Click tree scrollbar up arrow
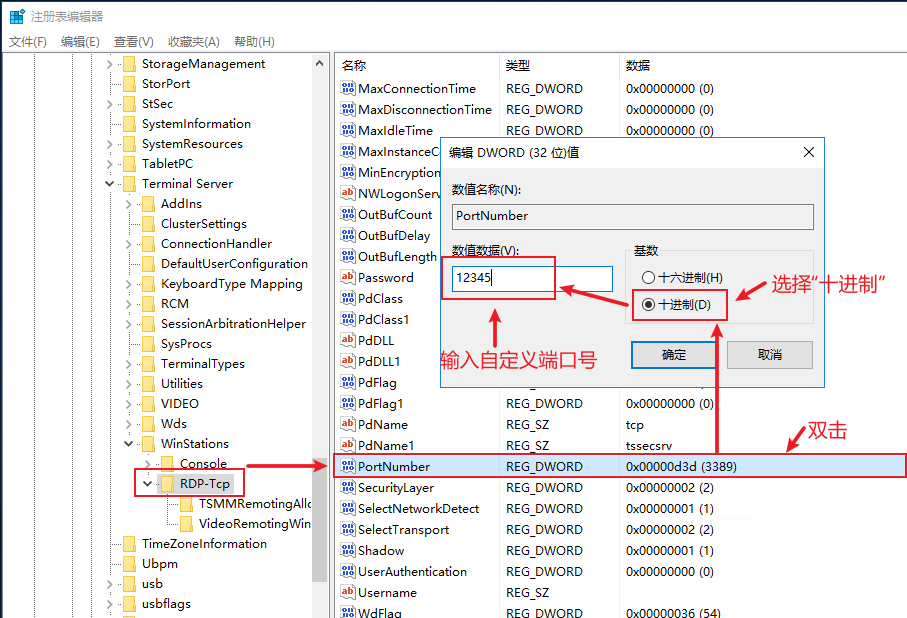The height and width of the screenshot is (618, 907). click(x=319, y=63)
